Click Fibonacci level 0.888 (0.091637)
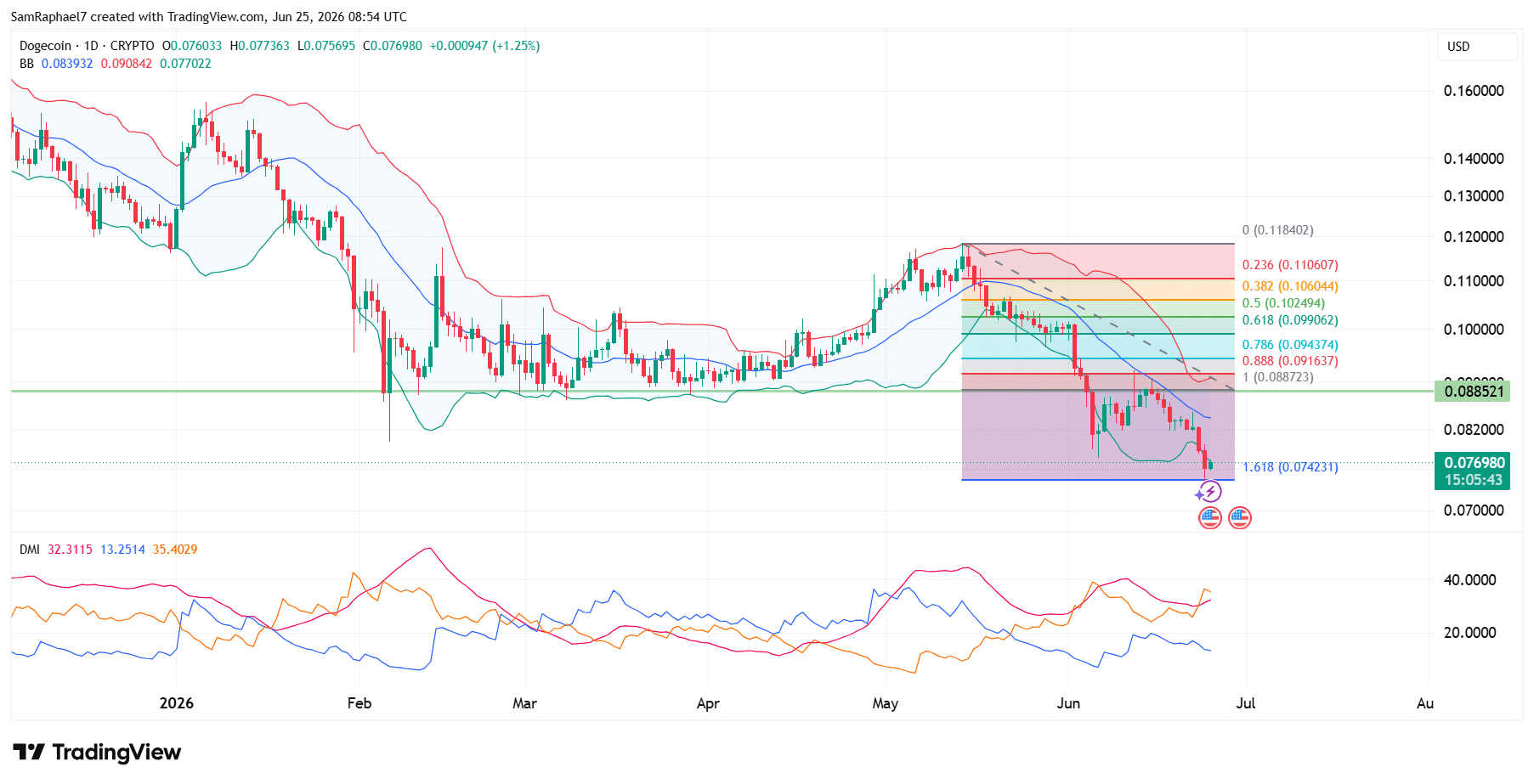Screen dimensions: 1534x784 pos(1290,361)
